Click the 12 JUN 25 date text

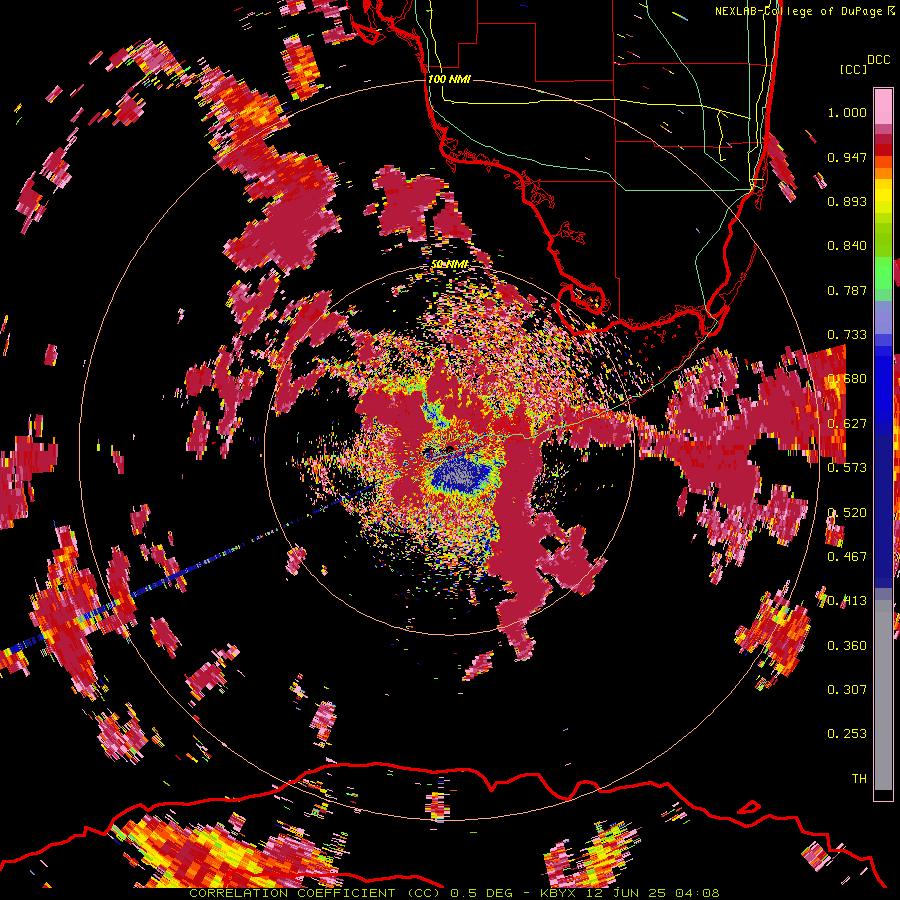(x=626, y=893)
